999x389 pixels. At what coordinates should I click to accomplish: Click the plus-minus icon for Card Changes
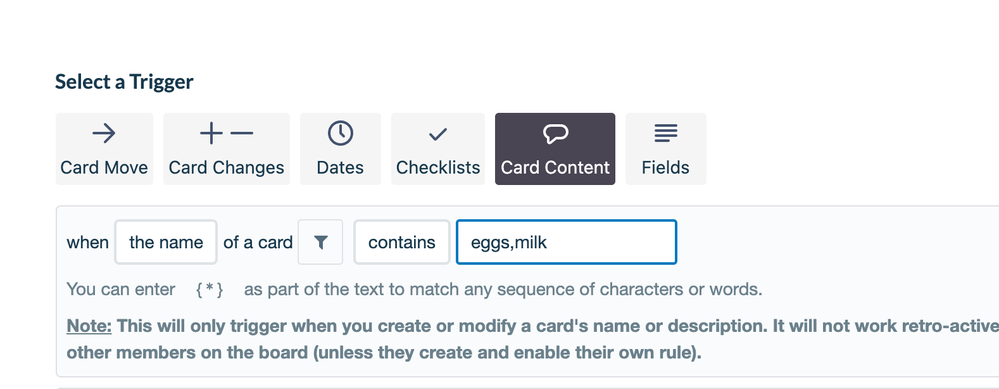click(x=226, y=133)
